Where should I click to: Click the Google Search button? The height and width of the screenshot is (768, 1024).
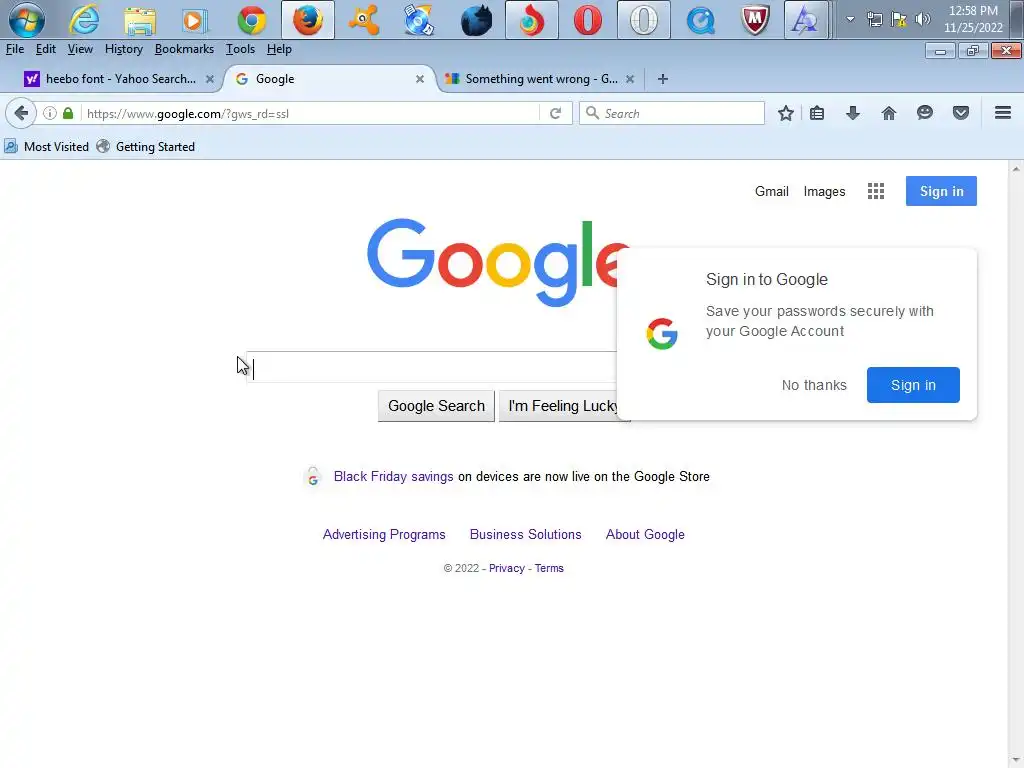[x=436, y=406]
